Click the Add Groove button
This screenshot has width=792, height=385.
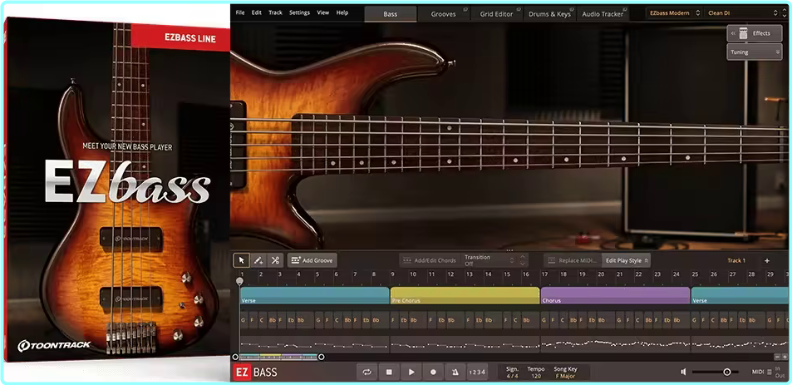coord(312,260)
